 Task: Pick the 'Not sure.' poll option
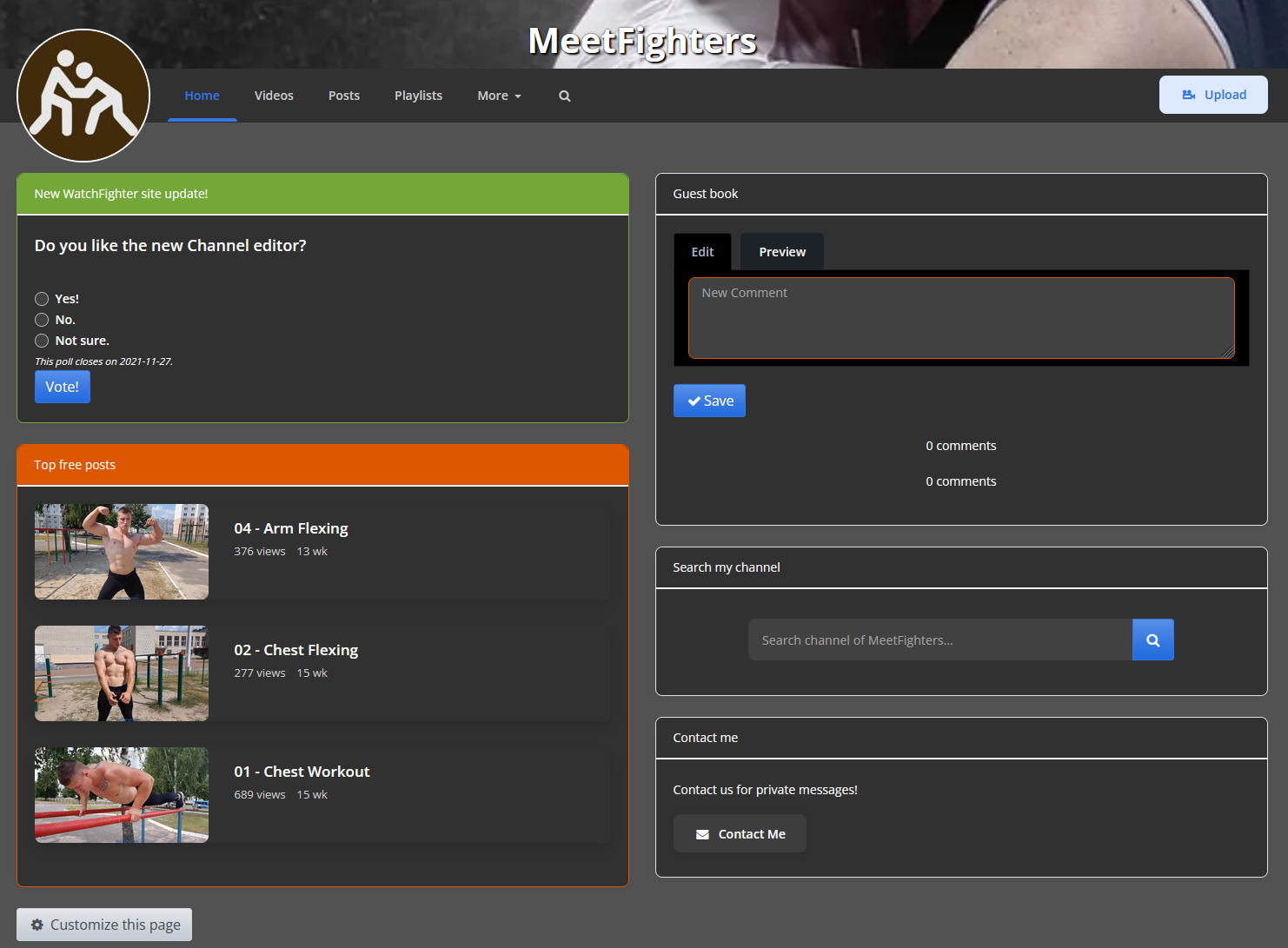(x=42, y=341)
